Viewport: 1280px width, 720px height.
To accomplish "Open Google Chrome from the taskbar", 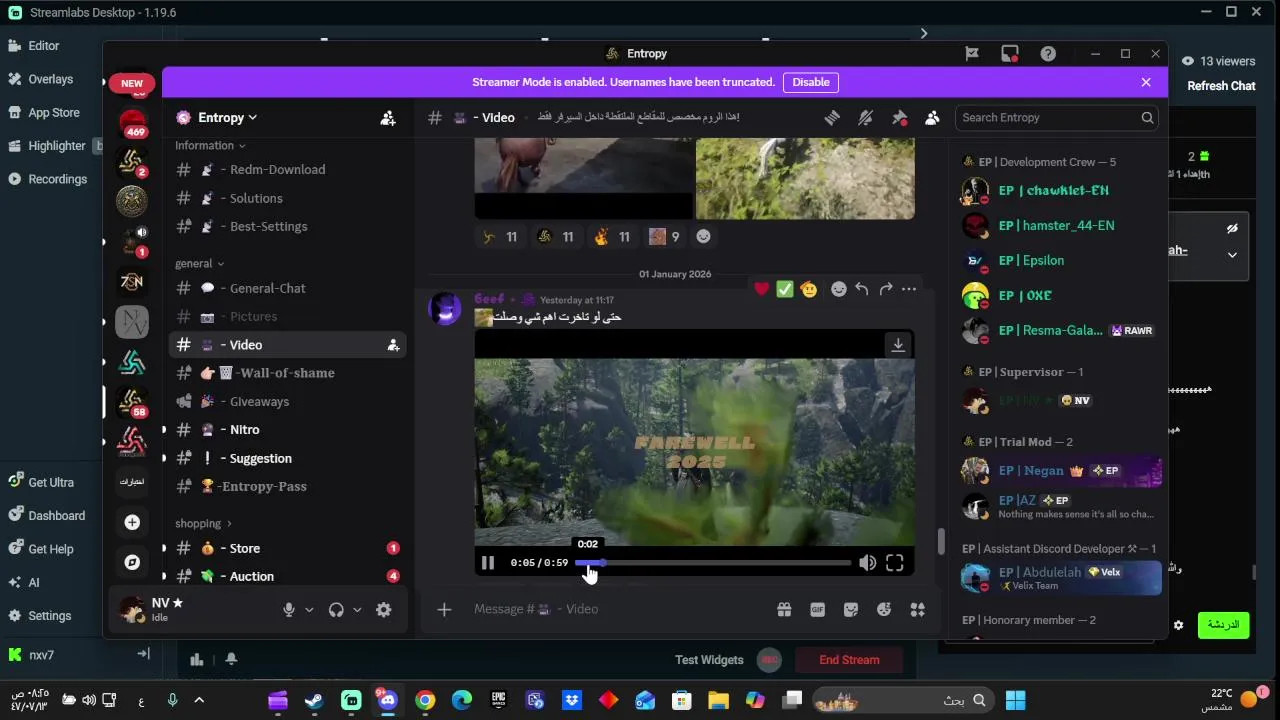I will coord(425,701).
